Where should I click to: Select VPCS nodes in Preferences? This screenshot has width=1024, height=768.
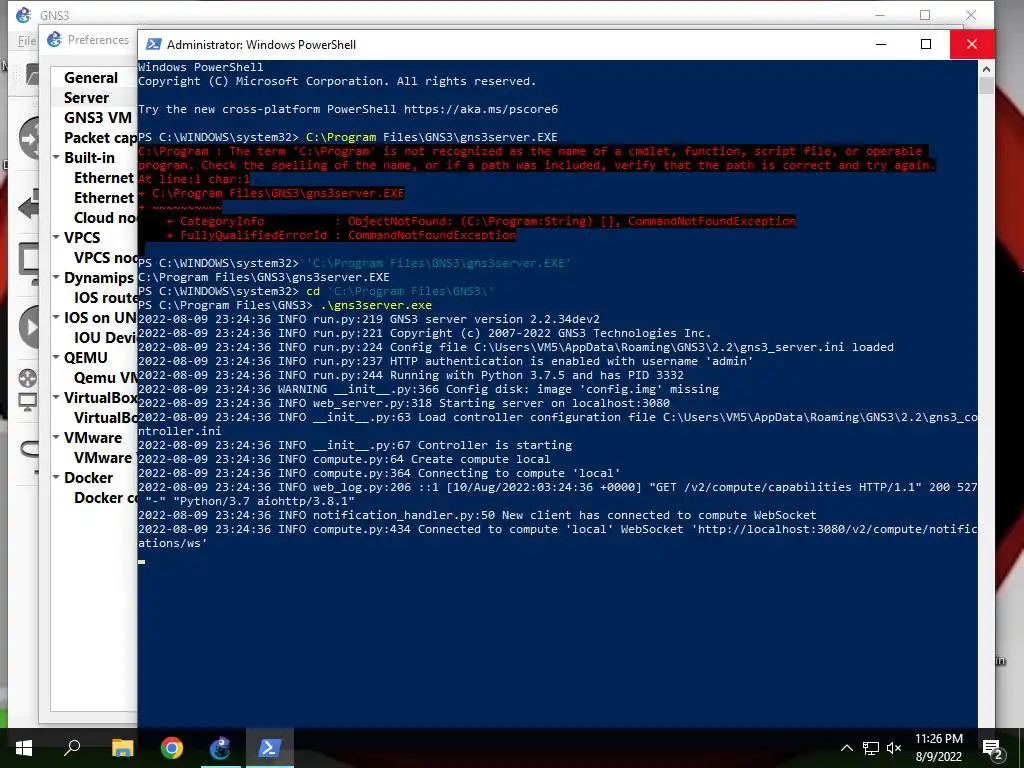tap(106, 258)
